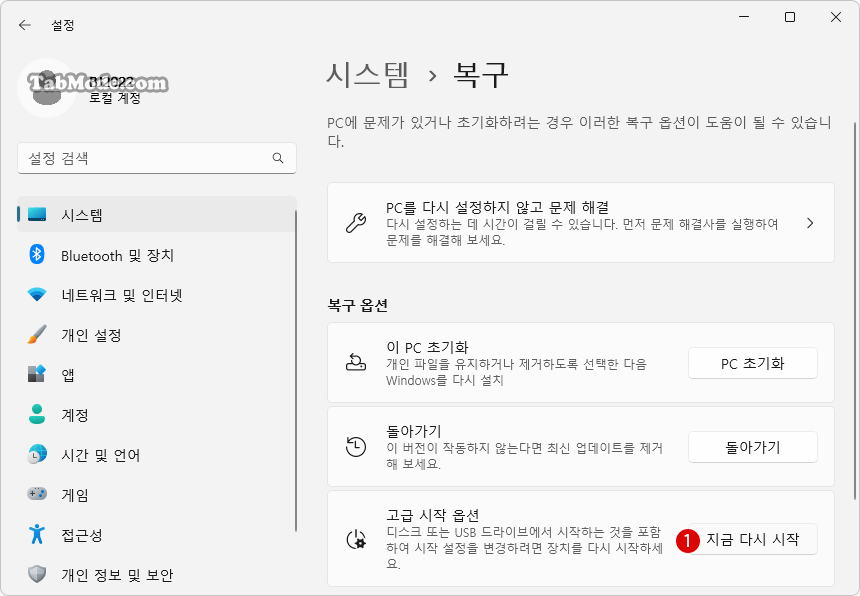860x596 pixels.
Task: Click the 지금 다시 시작 button
Action: pyautogui.click(x=752, y=539)
